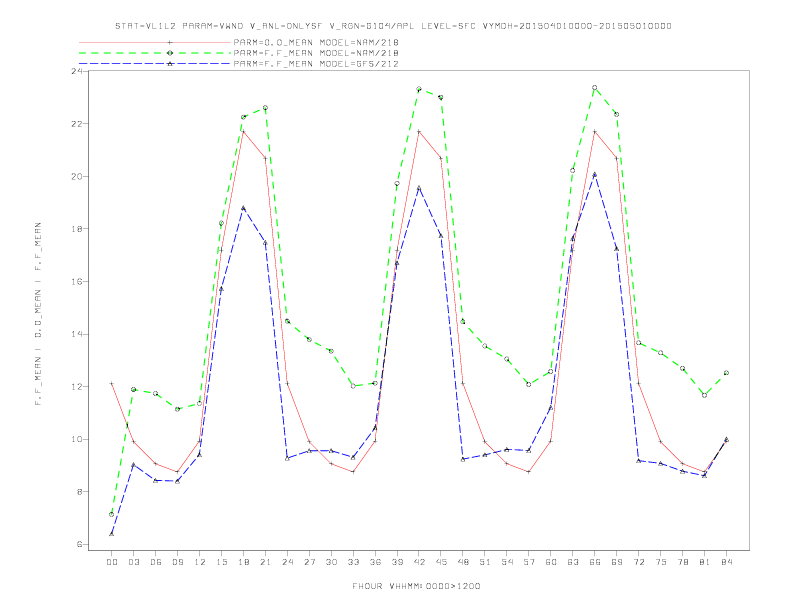
Task: Click green circle data point at hour 42 peak
Action: click(x=419, y=89)
